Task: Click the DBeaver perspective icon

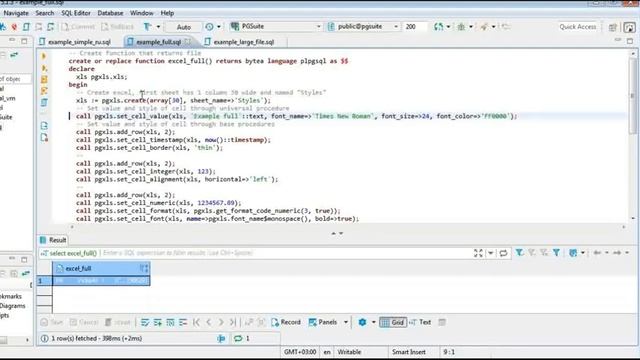Action: coord(629,27)
